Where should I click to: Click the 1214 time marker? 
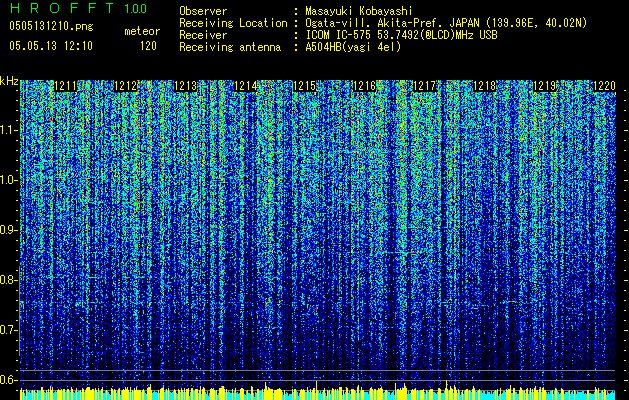point(245,86)
